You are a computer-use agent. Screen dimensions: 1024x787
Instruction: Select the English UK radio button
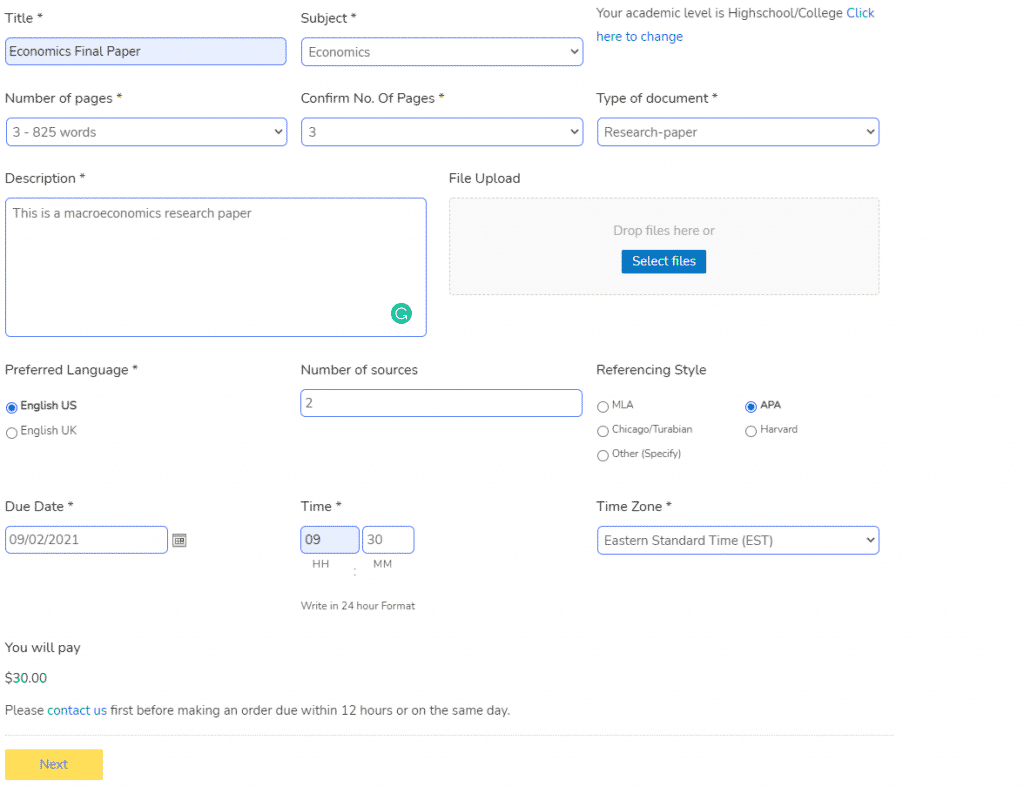tap(12, 432)
